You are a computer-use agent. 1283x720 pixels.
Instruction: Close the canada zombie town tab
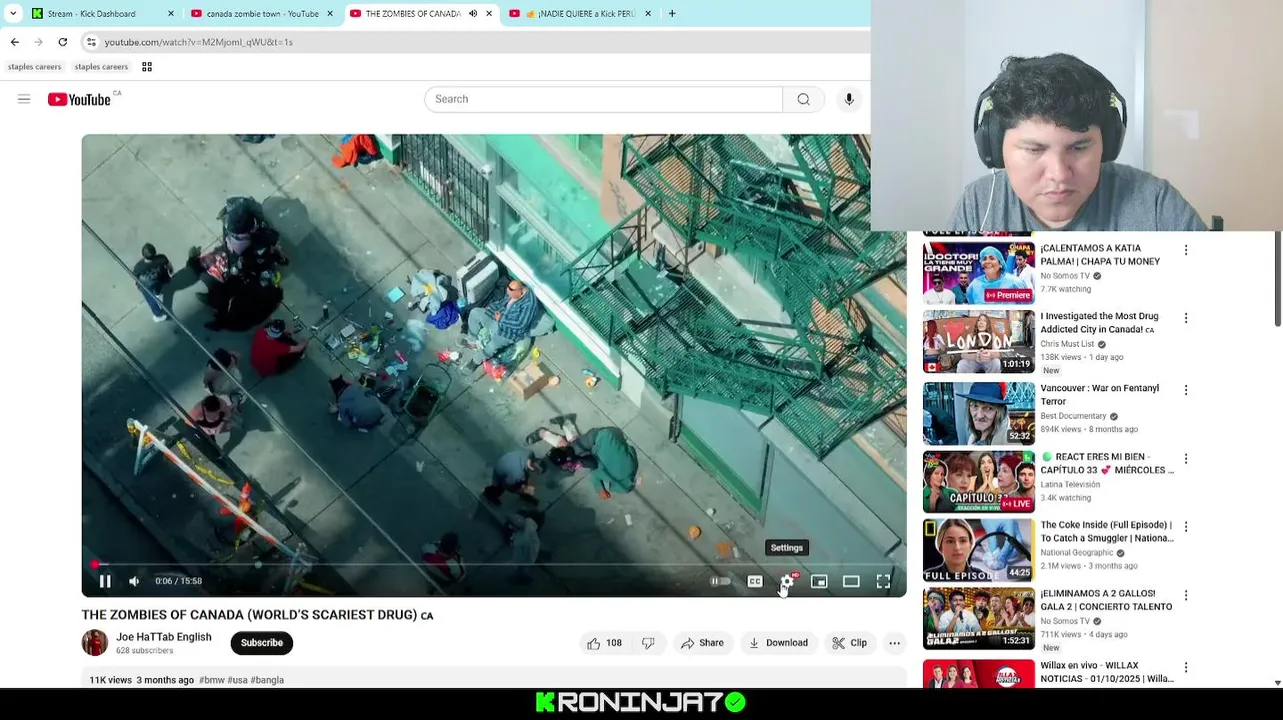click(330, 14)
